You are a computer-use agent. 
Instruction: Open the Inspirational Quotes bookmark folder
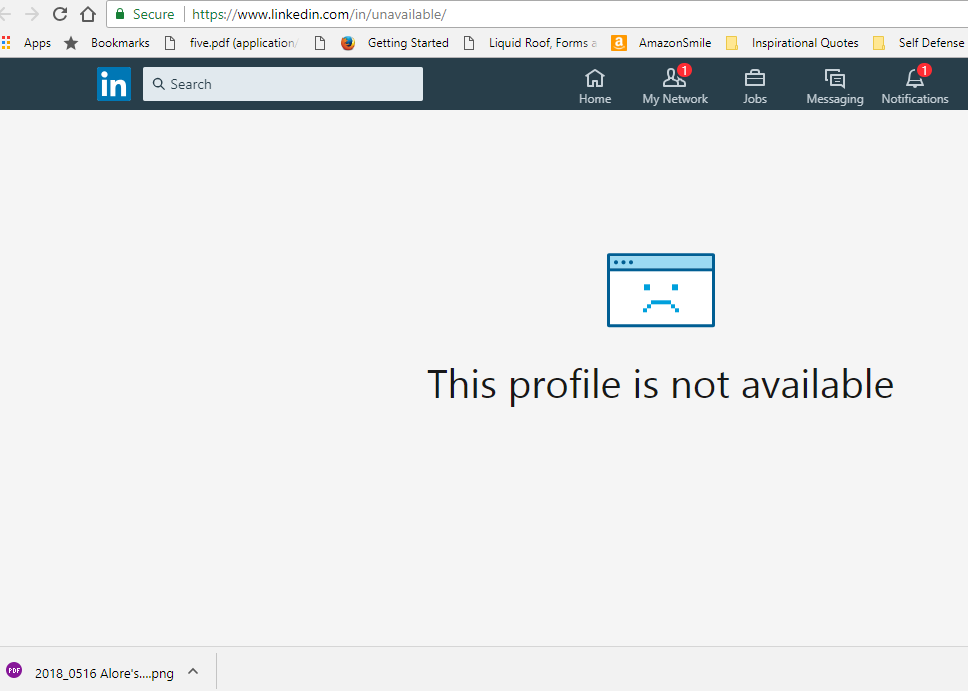coord(792,43)
